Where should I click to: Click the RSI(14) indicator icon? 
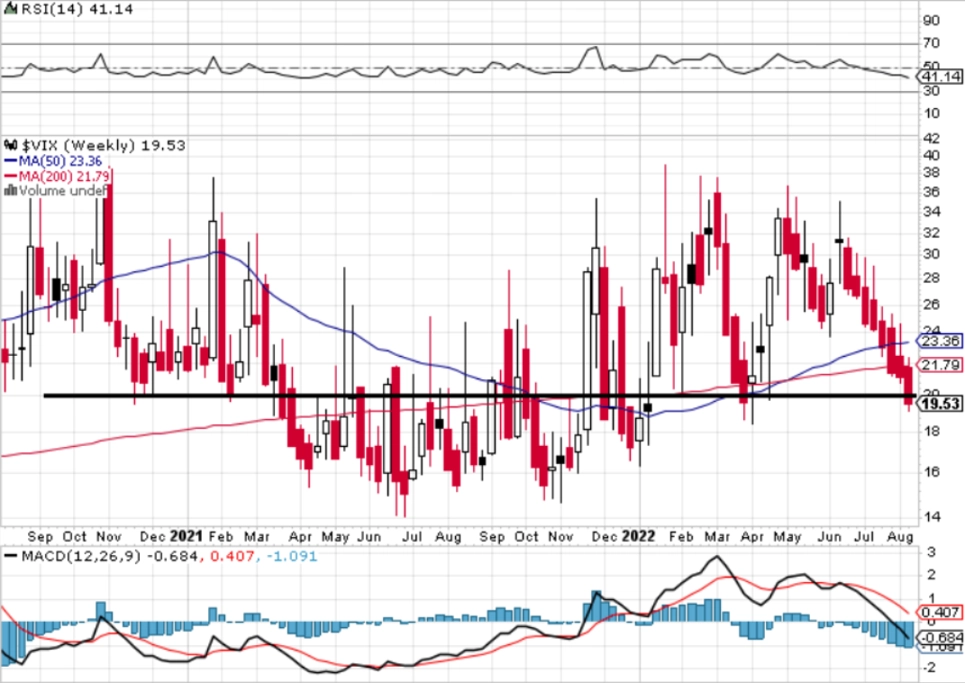pos(10,9)
